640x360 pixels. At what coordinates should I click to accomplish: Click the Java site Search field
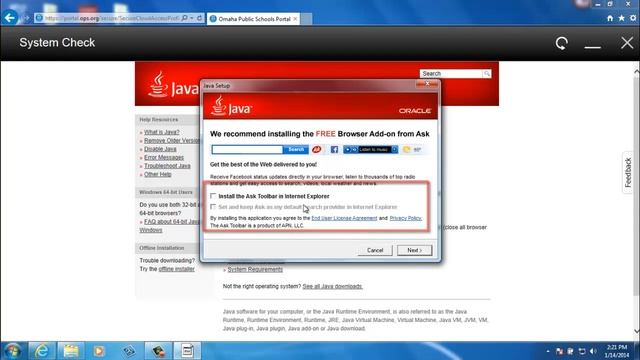click(x=451, y=73)
